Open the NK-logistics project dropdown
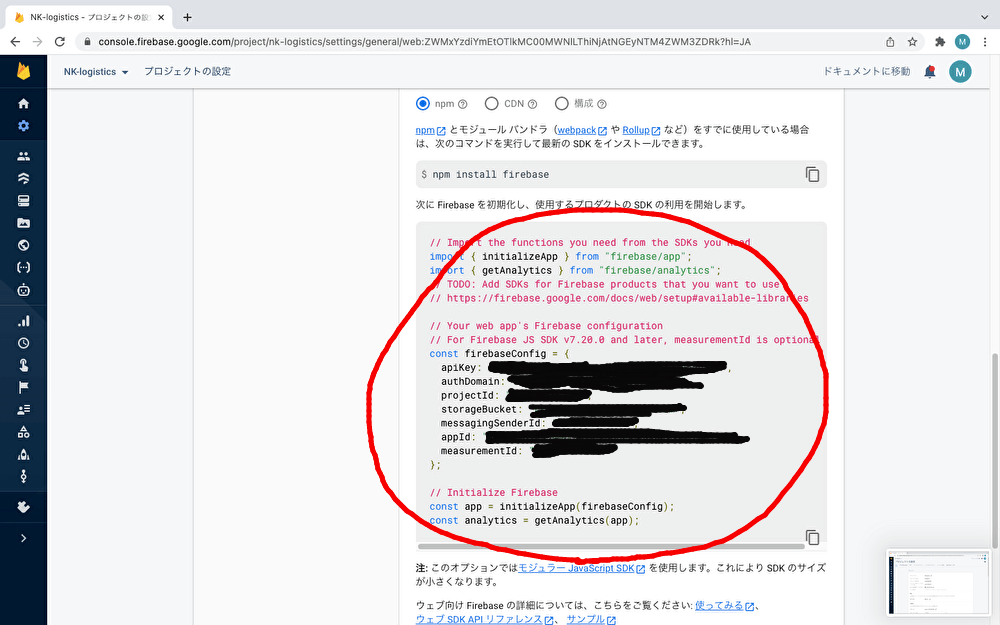 pos(96,71)
